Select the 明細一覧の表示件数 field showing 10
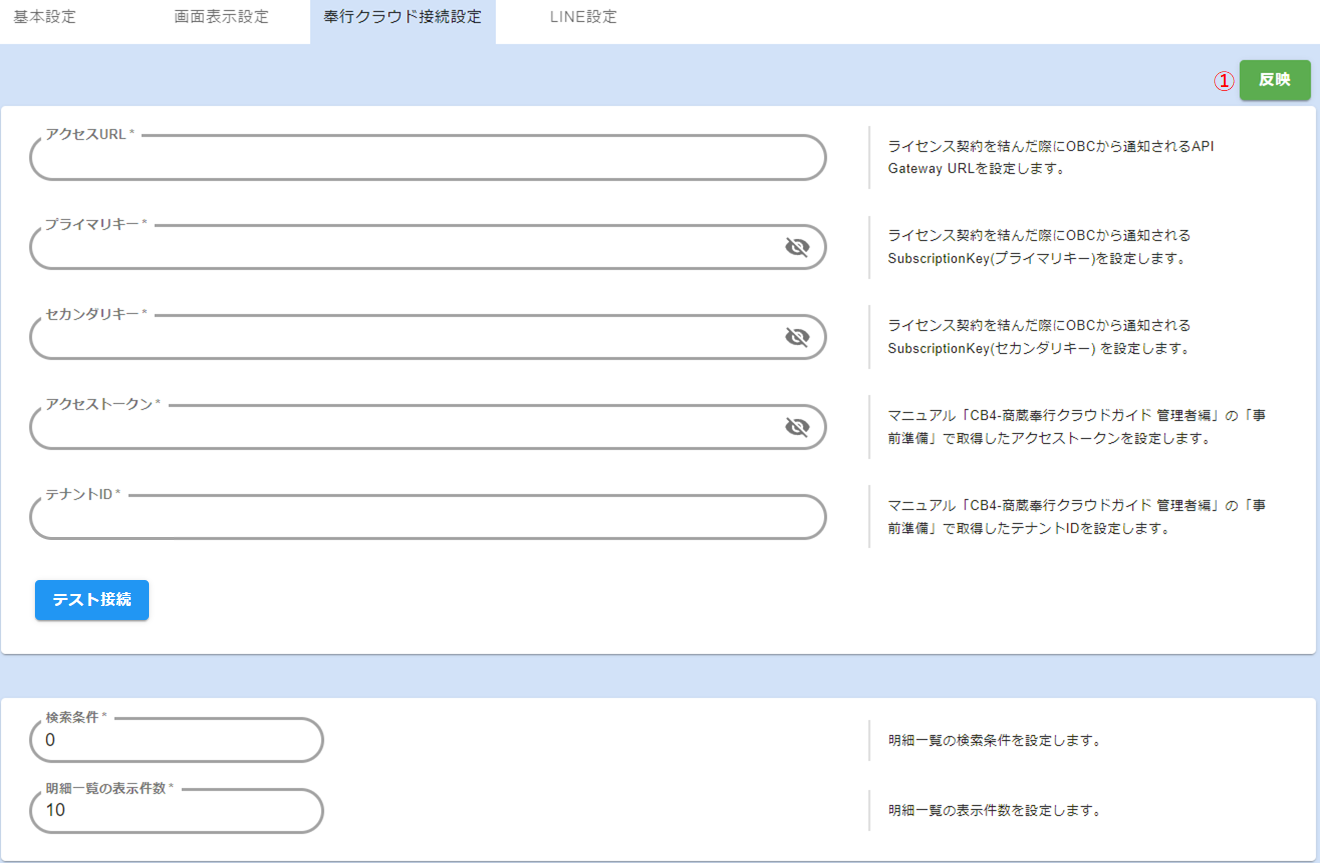The image size is (1320, 863). click(x=176, y=811)
